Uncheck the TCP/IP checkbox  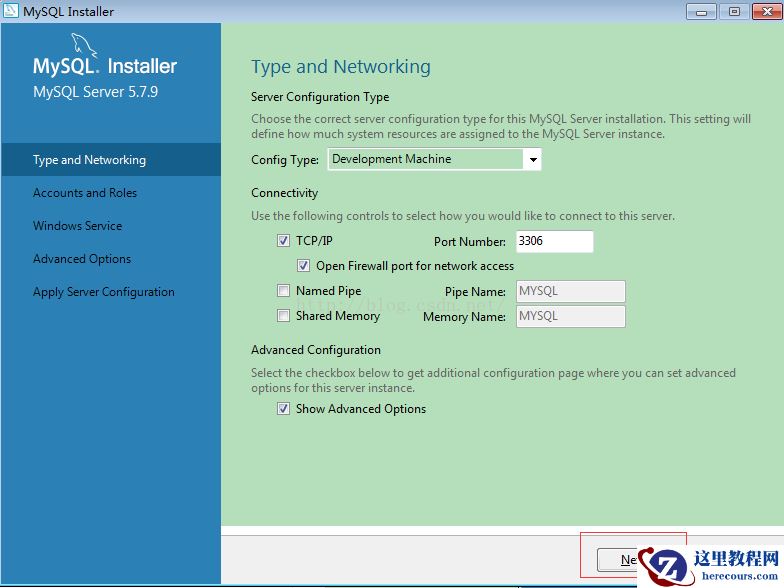(283, 241)
